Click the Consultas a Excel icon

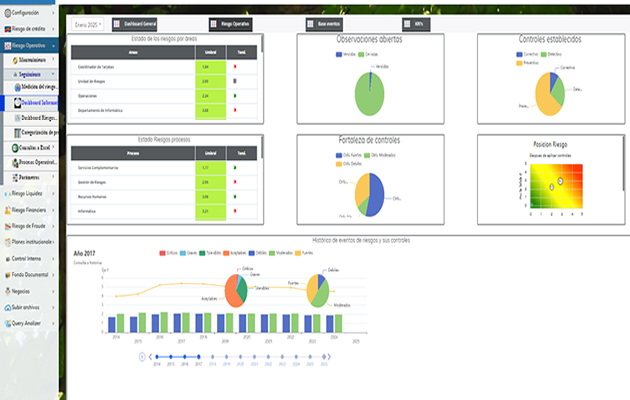point(15,147)
